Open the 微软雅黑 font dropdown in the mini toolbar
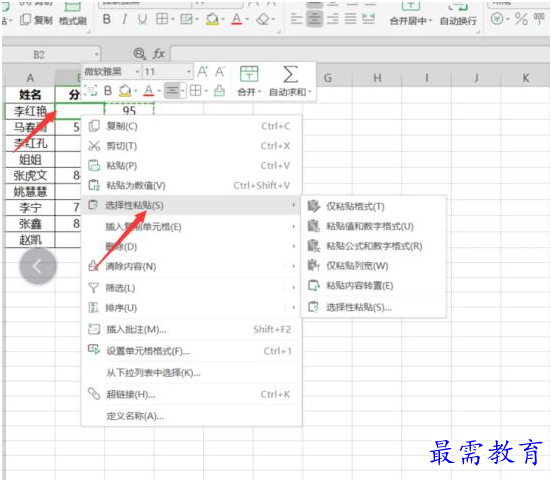 pos(137,72)
